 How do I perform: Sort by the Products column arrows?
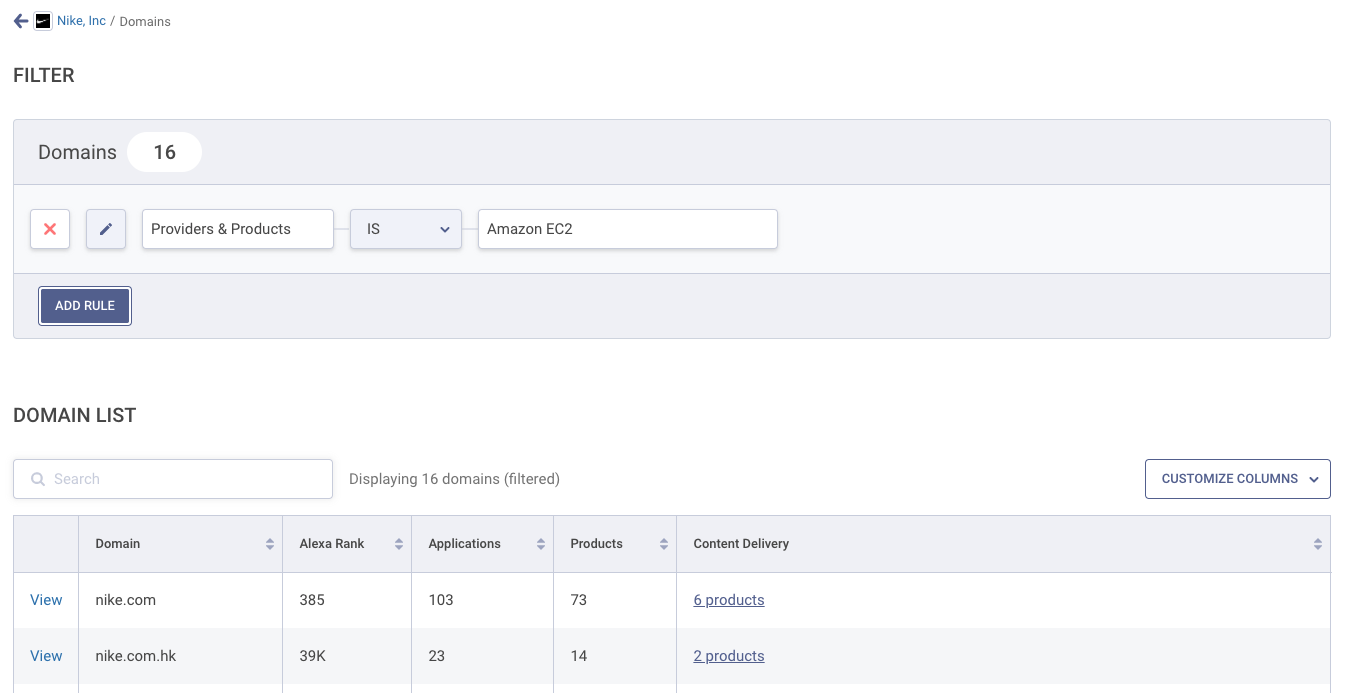click(x=664, y=544)
